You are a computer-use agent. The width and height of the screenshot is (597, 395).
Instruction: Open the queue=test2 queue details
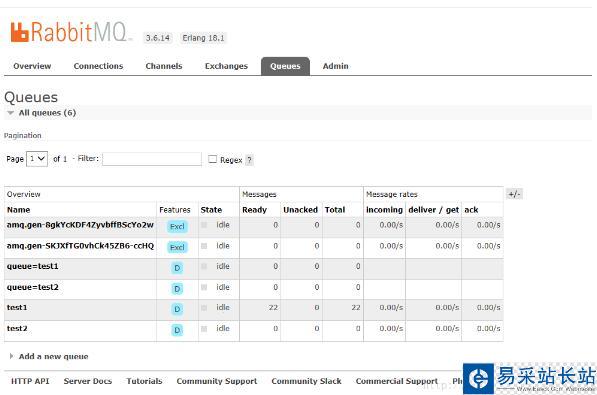(x=32, y=287)
